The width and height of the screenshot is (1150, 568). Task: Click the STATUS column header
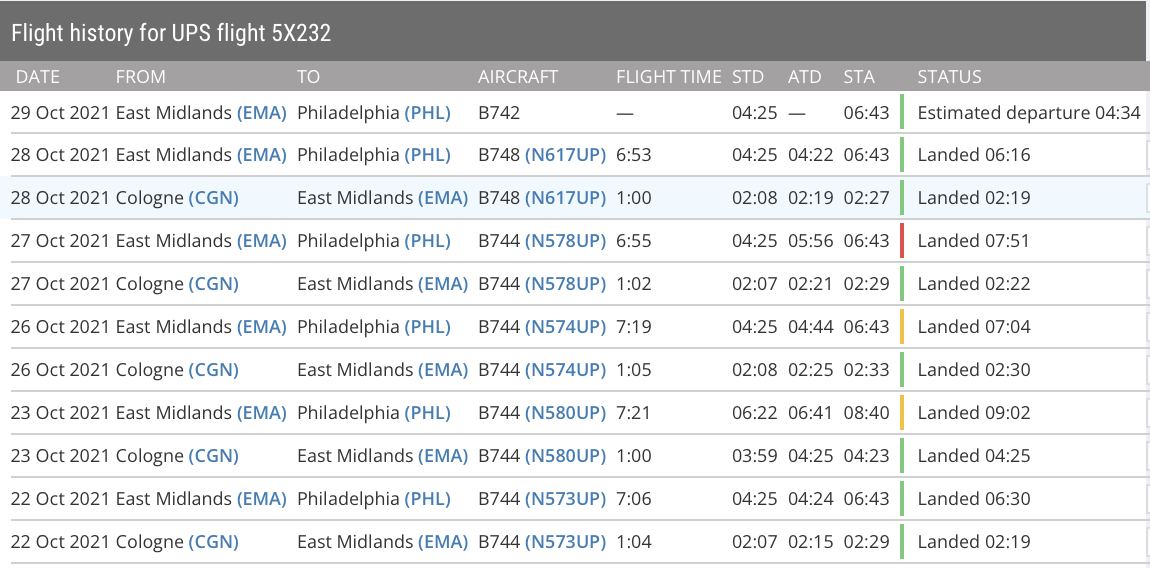point(949,77)
